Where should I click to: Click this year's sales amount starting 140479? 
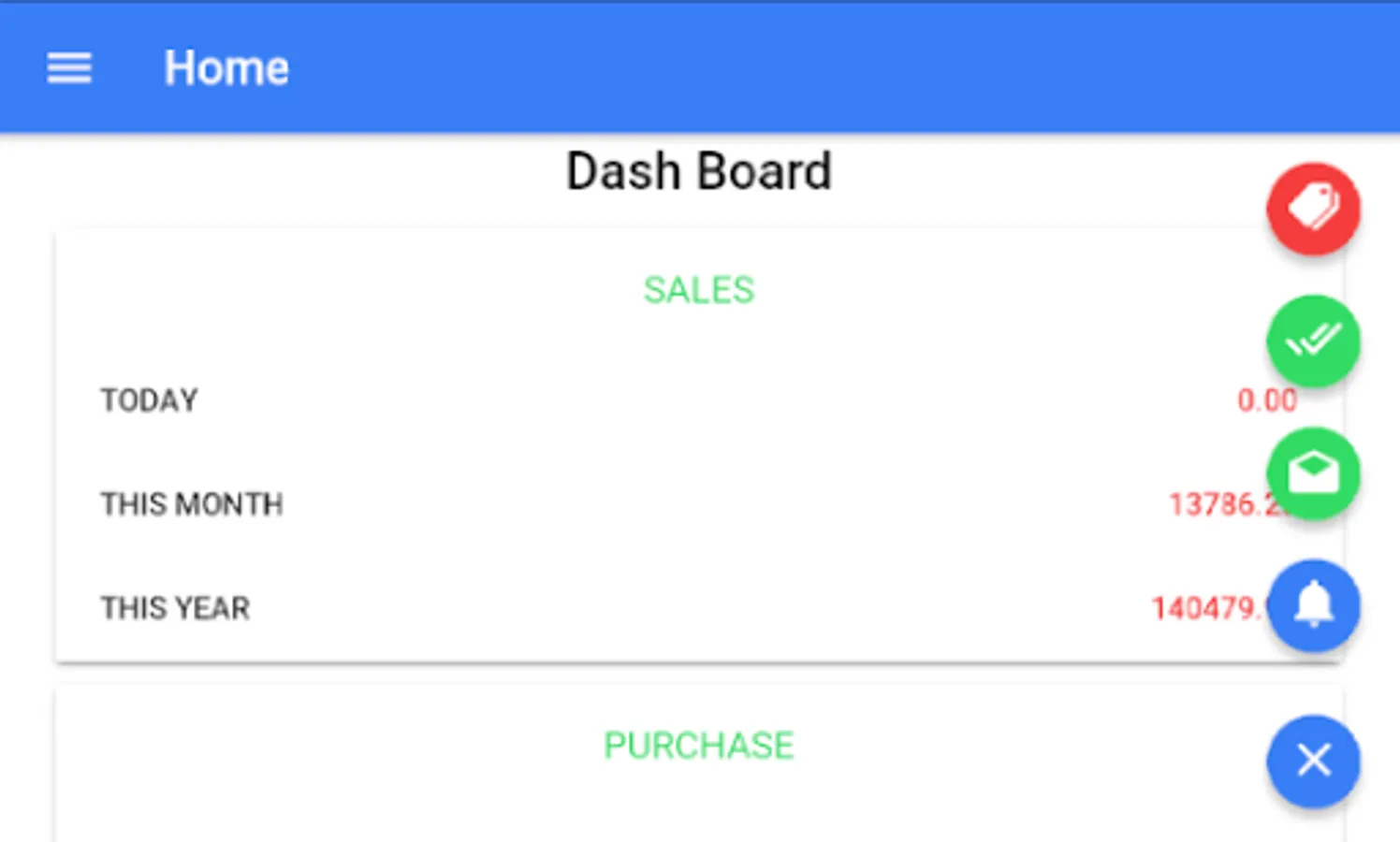click(x=1205, y=609)
